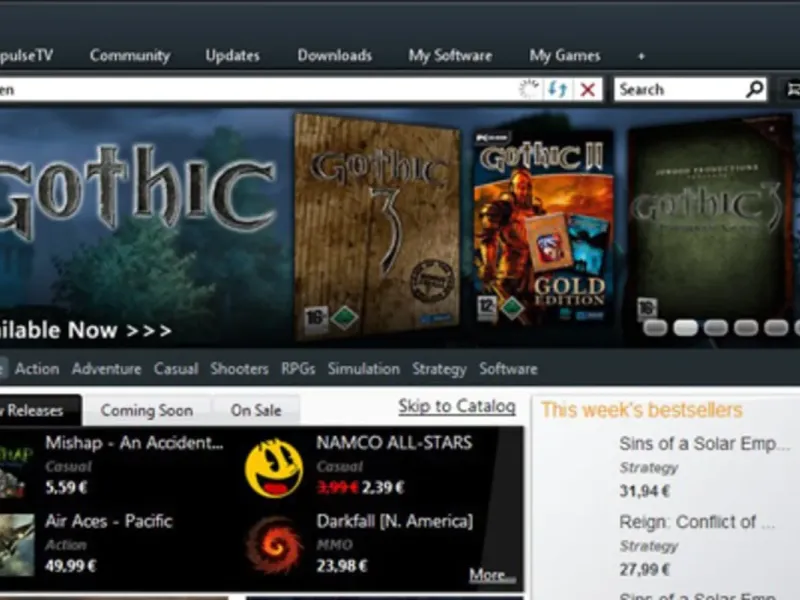Switch to the Updates tab
Screen dimensions: 800x600
click(x=233, y=55)
